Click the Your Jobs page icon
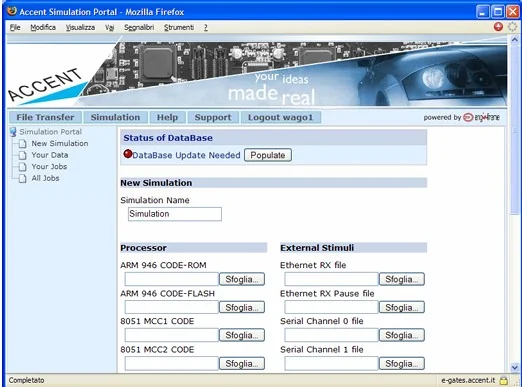 [x=22, y=167]
